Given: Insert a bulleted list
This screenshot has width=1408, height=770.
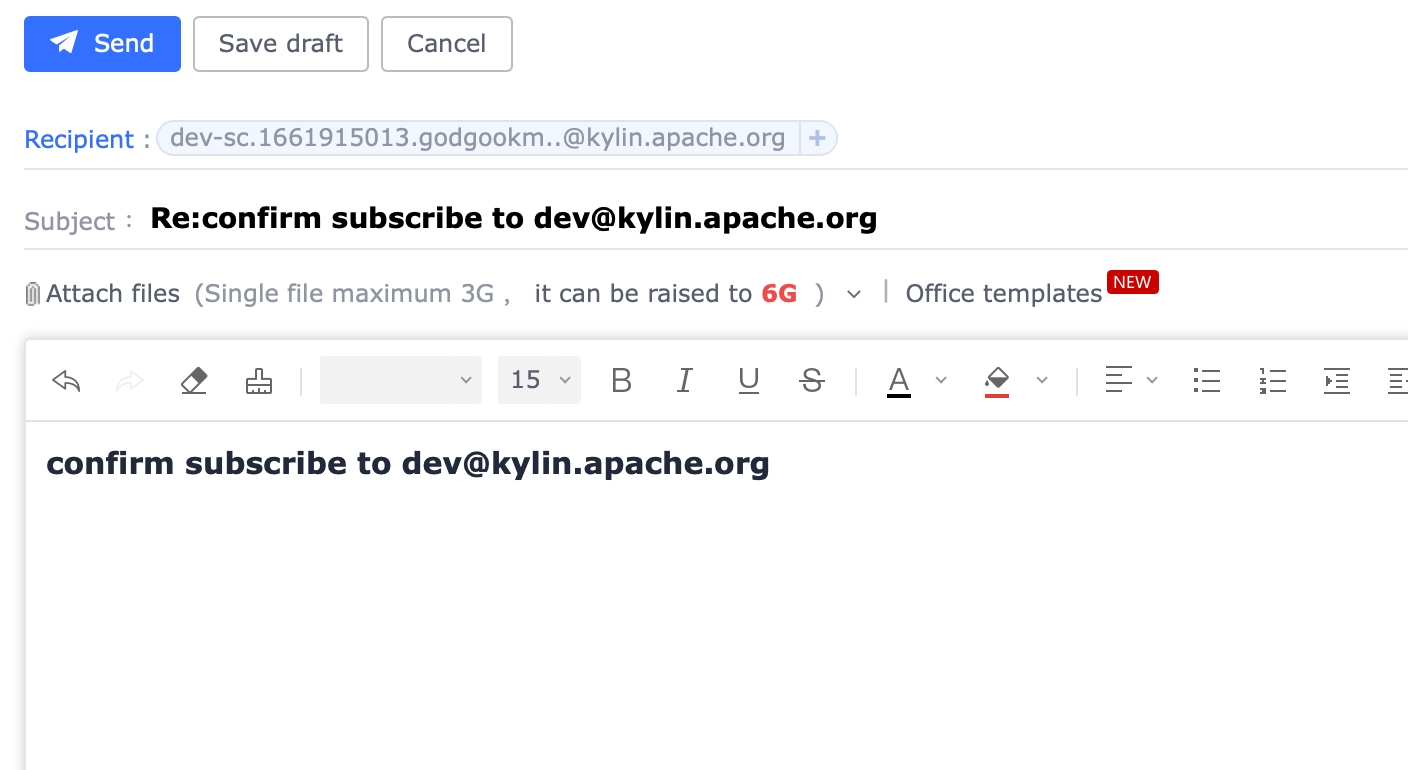Looking at the screenshot, I should pos(1207,381).
